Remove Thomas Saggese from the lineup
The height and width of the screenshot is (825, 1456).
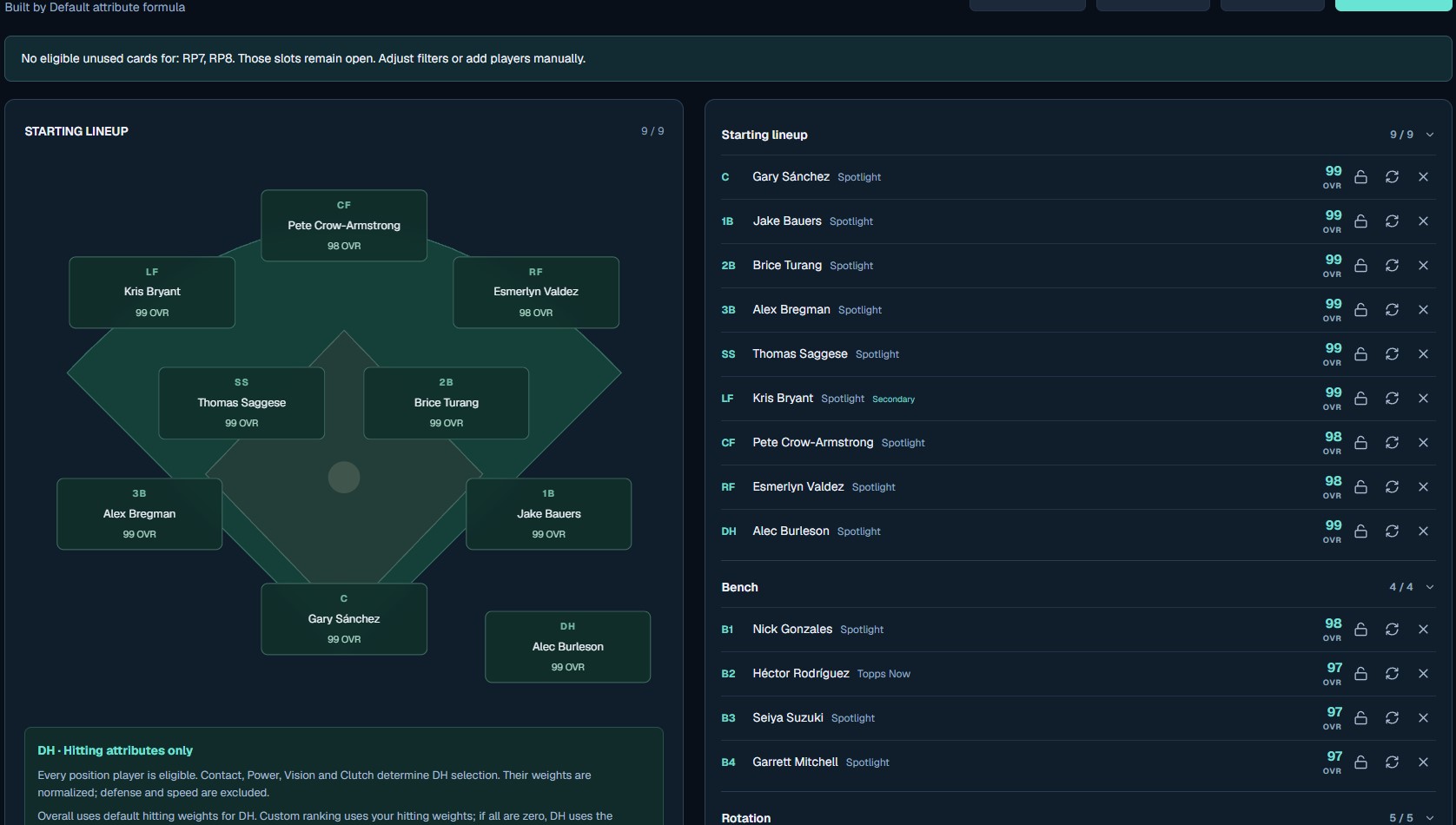1423,354
